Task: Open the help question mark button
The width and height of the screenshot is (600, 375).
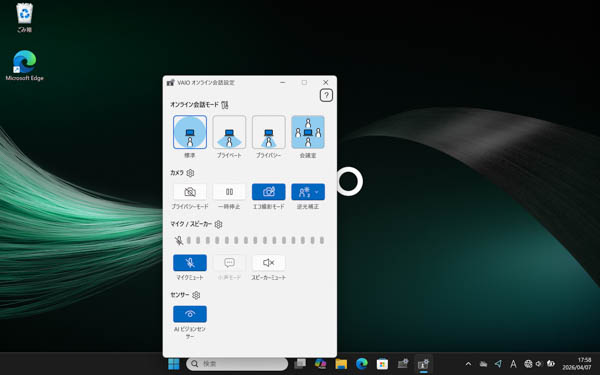Action: [x=326, y=95]
